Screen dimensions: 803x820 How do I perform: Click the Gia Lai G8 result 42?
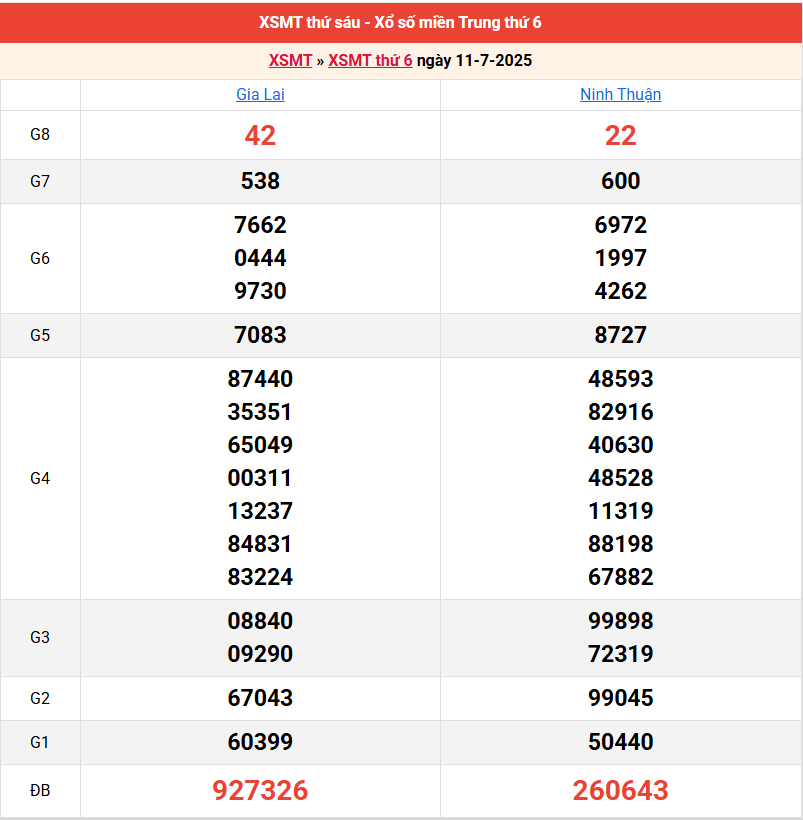coord(260,136)
